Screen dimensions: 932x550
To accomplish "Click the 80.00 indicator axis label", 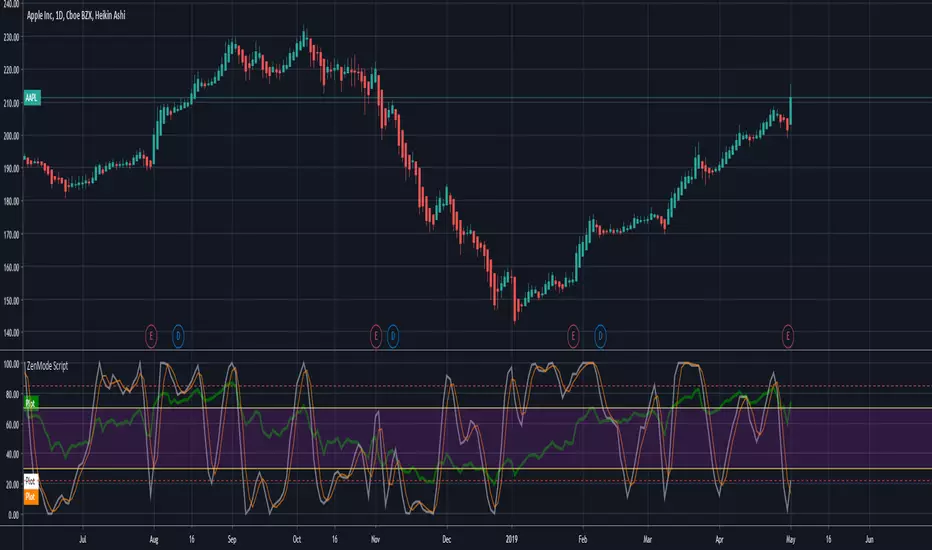I will [x=12, y=394].
